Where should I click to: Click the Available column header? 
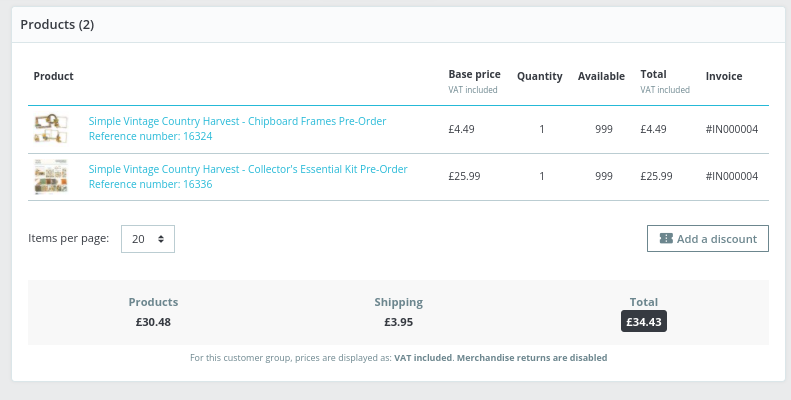coord(601,76)
